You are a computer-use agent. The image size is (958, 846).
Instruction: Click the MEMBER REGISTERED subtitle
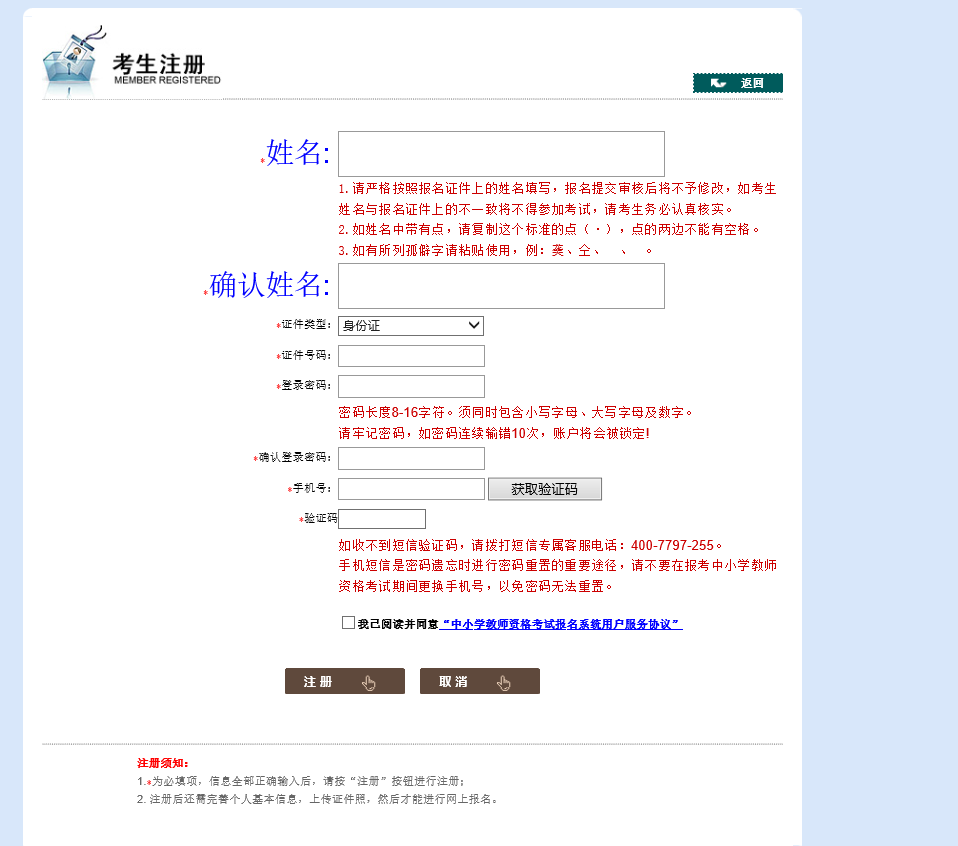(x=167, y=80)
